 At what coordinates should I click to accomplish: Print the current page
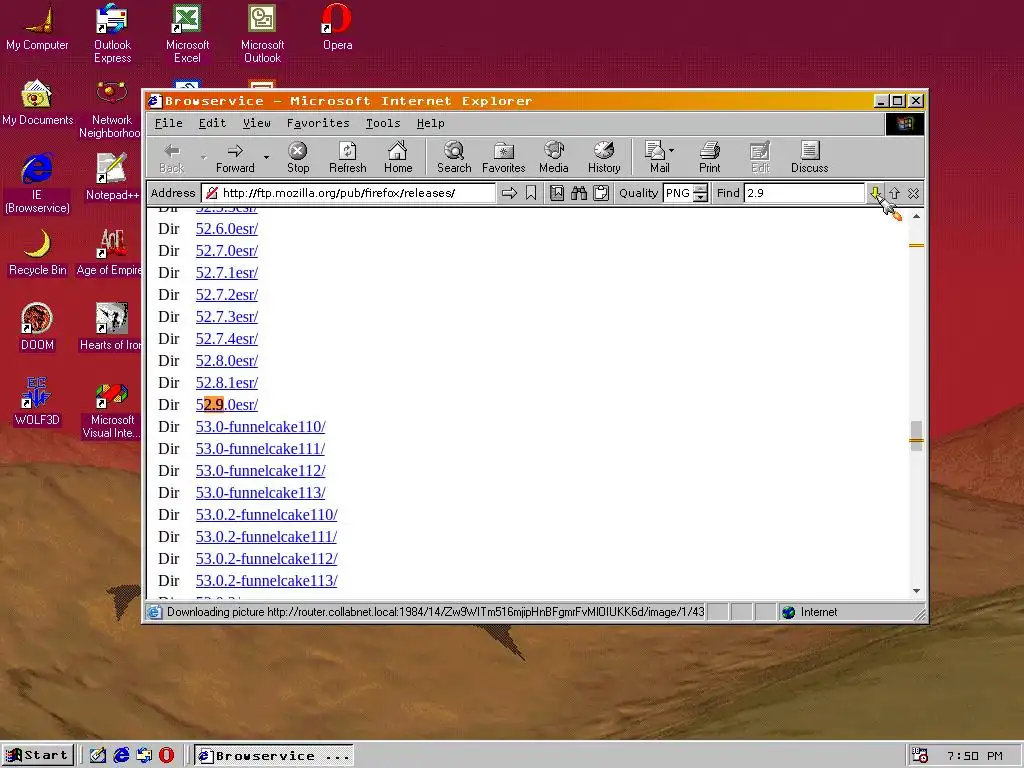point(710,157)
